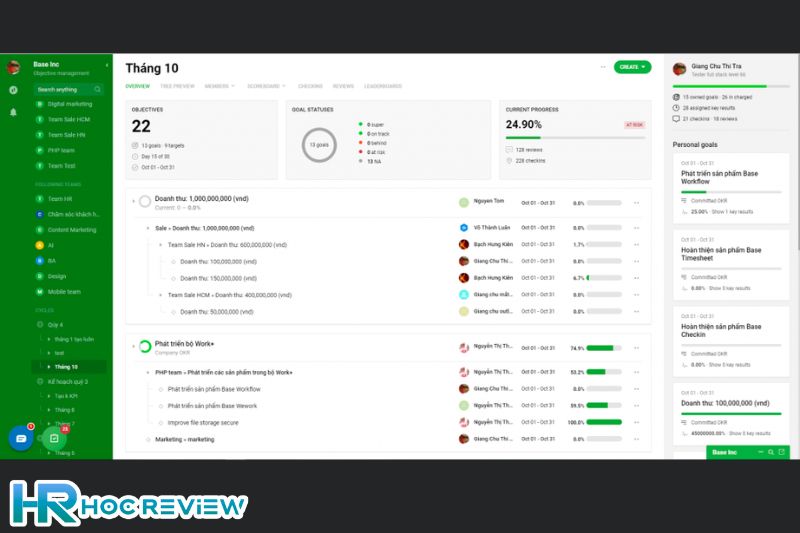Viewport: 800px width, 533px height.
Task: Toggle status circle of Phát triển bộ Work+
Action: coord(145,347)
